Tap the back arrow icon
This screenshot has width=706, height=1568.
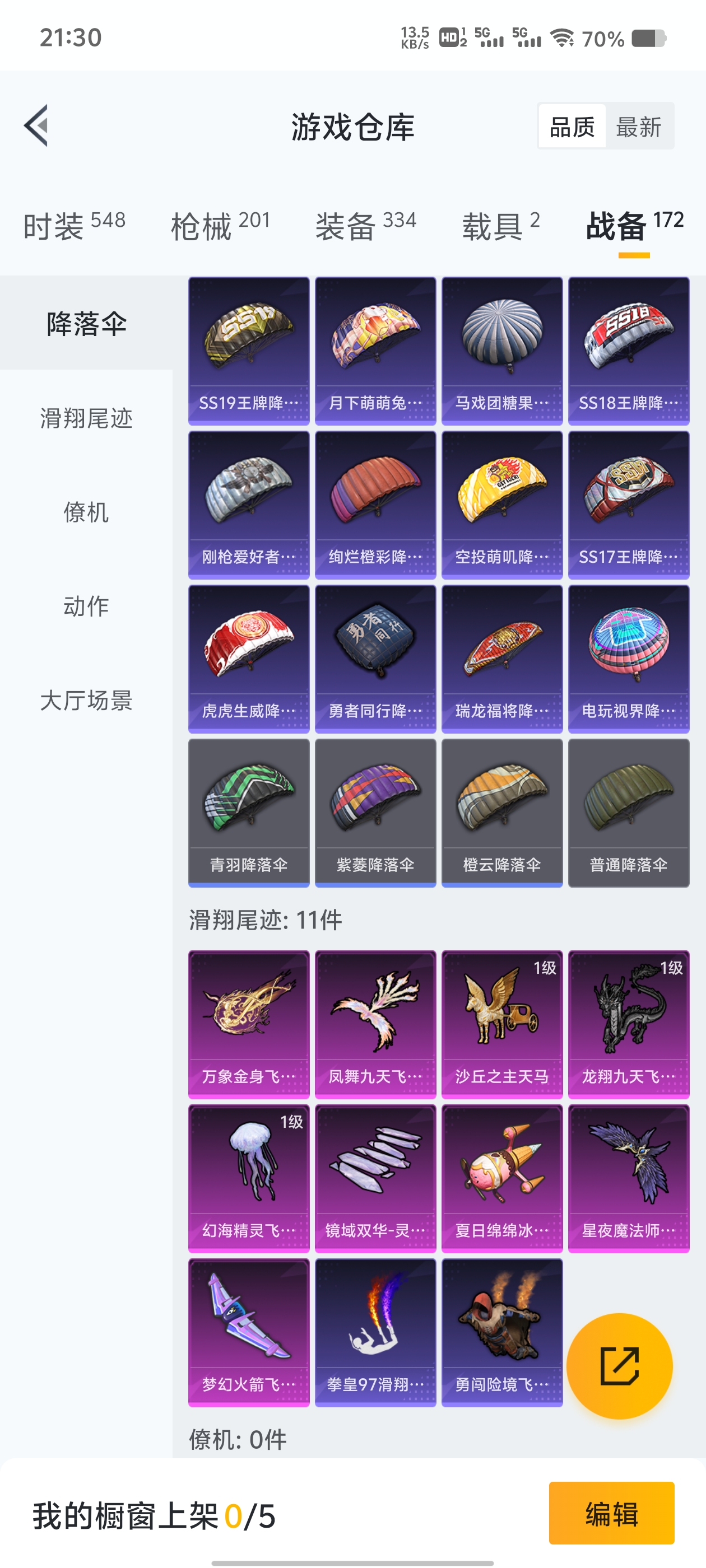(x=36, y=126)
